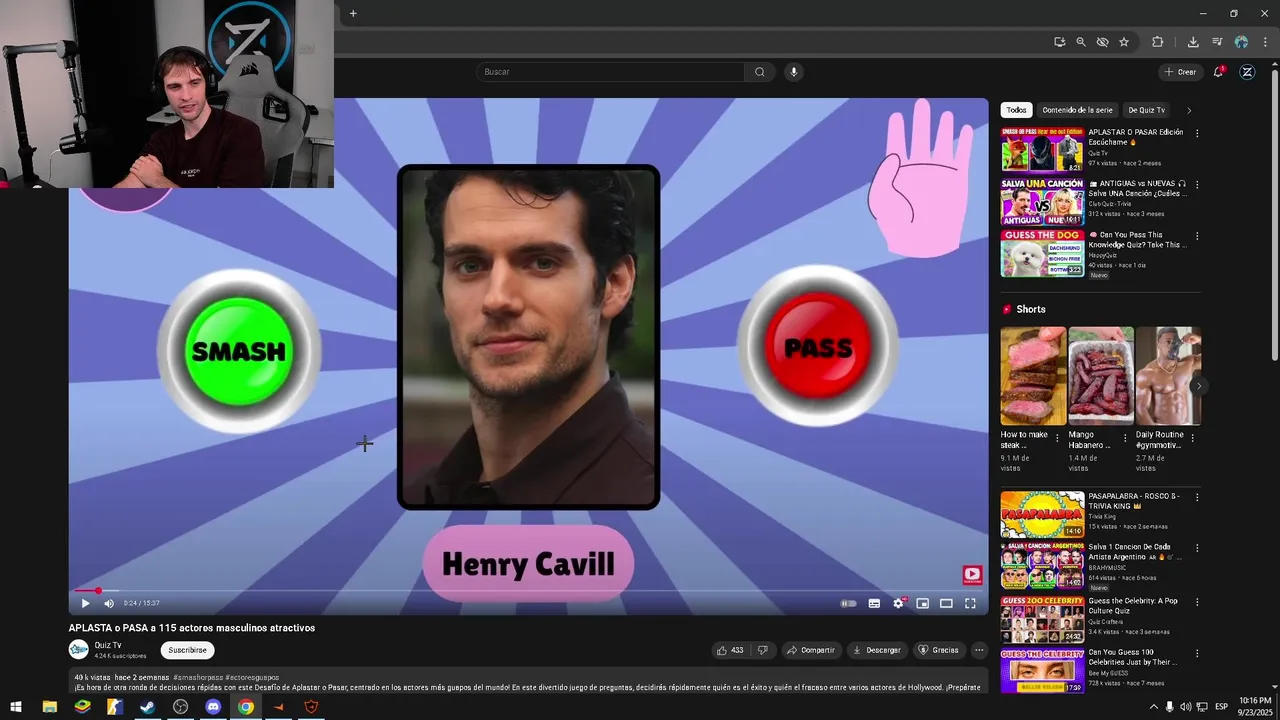This screenshot has width=1280, height=720.
Task: Start voice search with microphone
Action: pyautogui.click(x=794, y=72)
